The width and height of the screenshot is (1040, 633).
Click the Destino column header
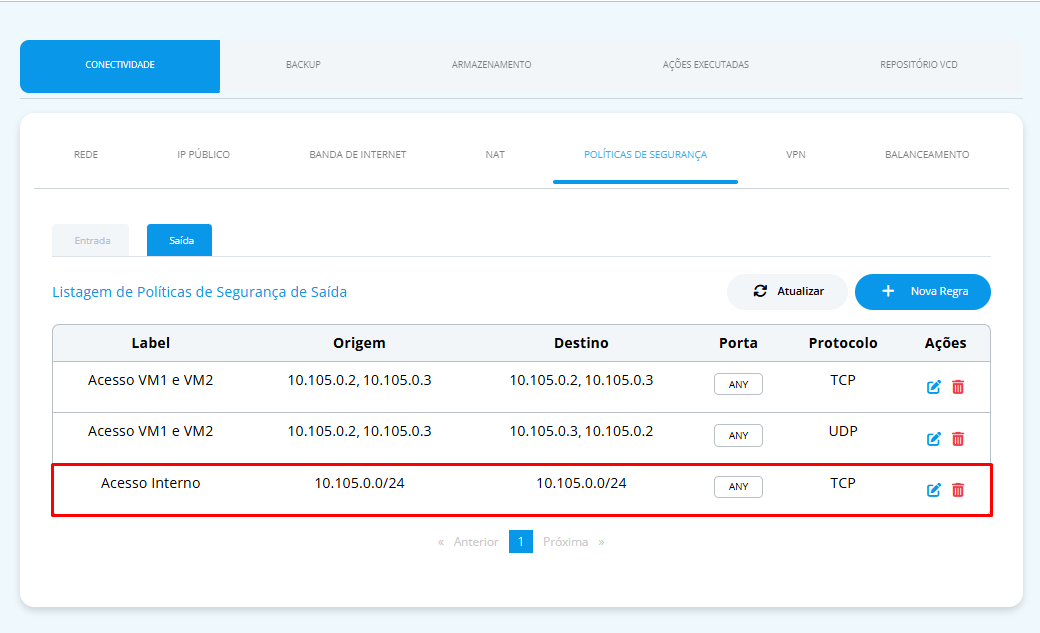(581, 343)
